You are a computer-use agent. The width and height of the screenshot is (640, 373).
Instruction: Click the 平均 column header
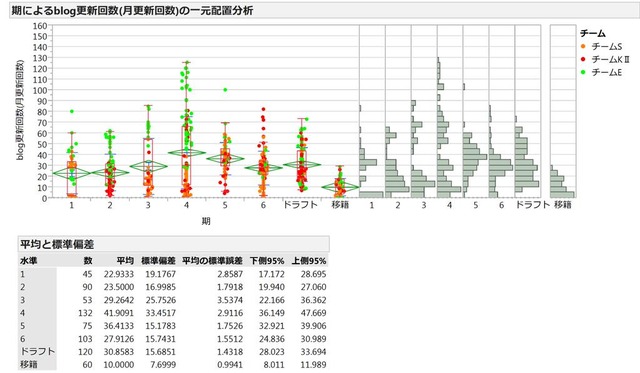[x=125, y=260]
